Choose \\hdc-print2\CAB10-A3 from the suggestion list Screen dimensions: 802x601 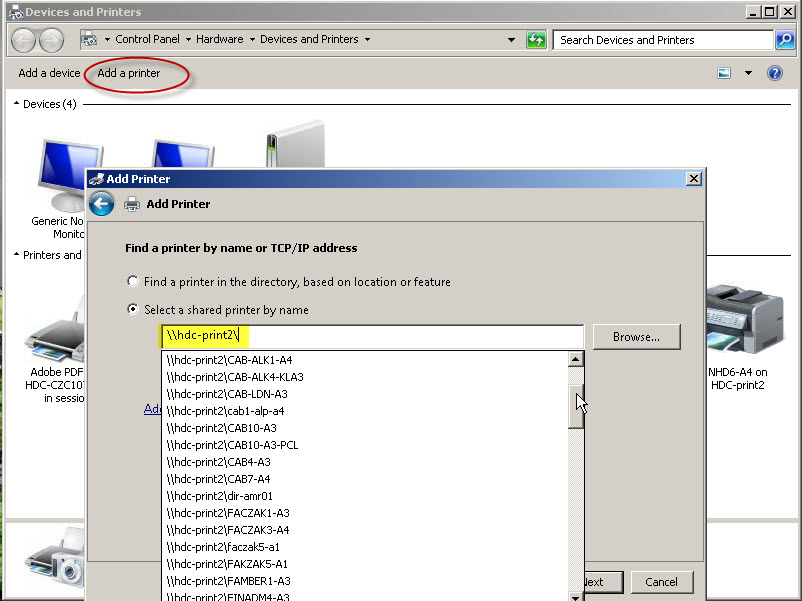tap(221, 428)
